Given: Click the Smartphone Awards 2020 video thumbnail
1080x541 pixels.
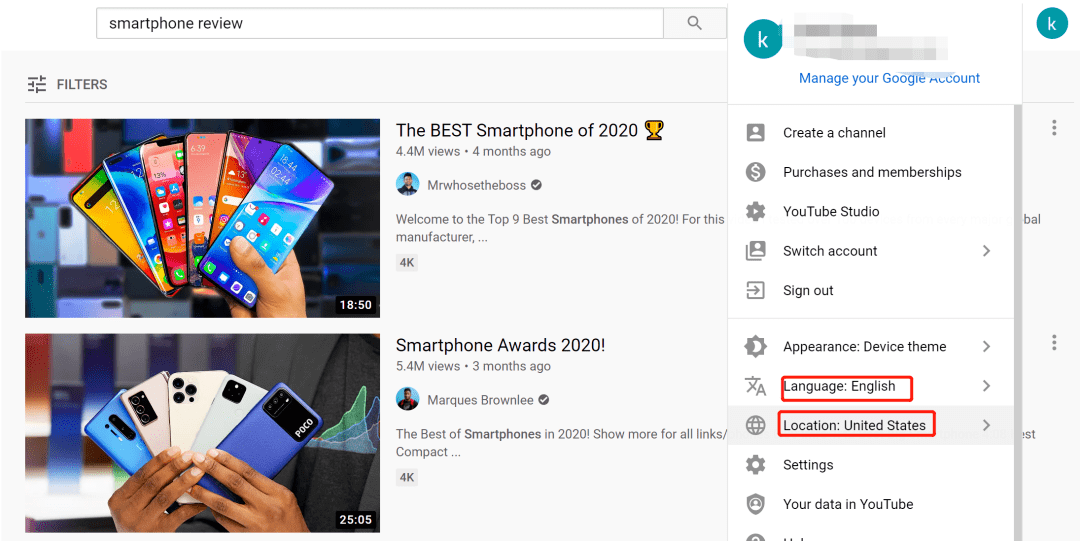Looking at the screenshot, I should 202,433.
